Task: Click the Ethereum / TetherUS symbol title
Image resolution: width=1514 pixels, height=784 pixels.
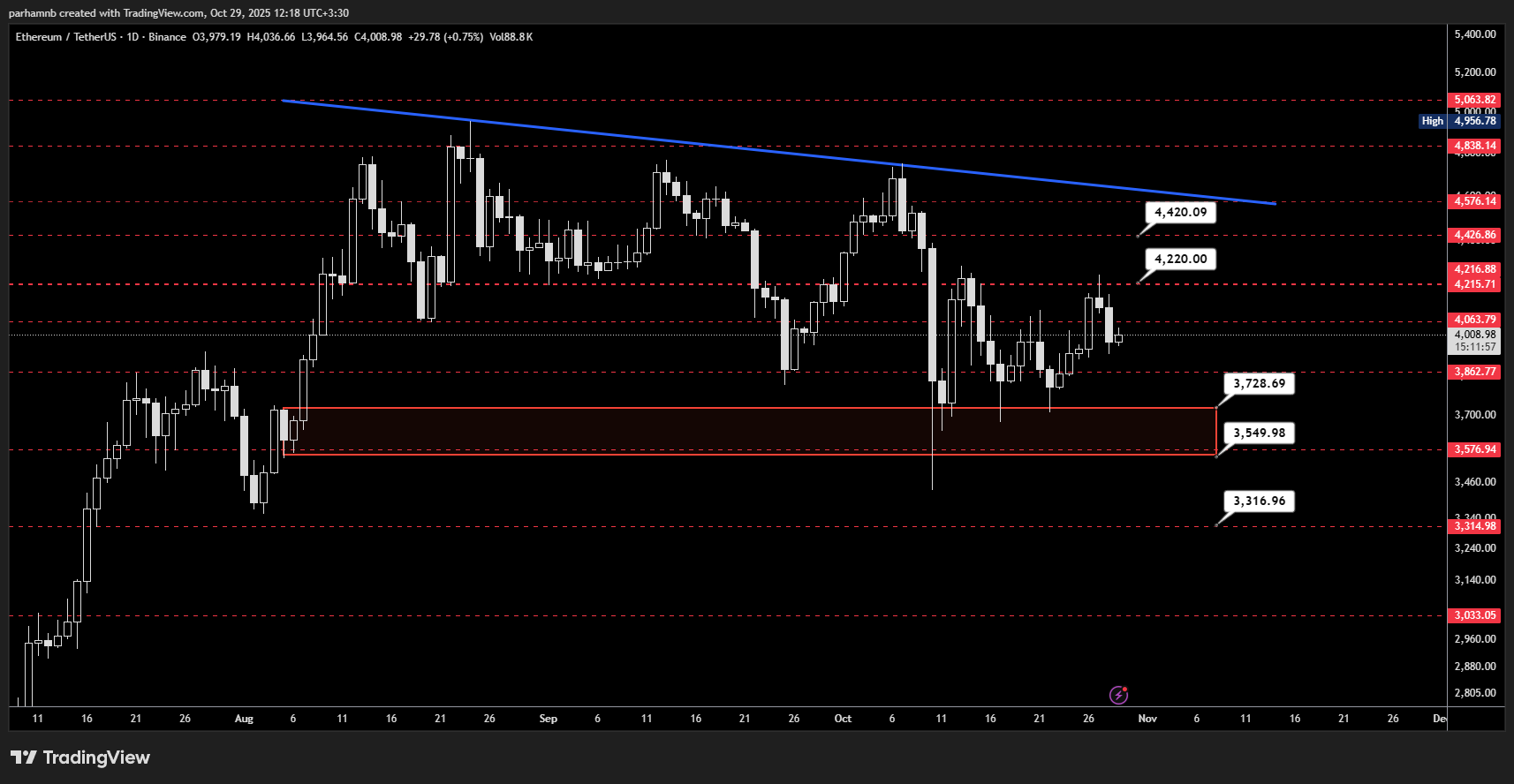Action: [67, 37]
